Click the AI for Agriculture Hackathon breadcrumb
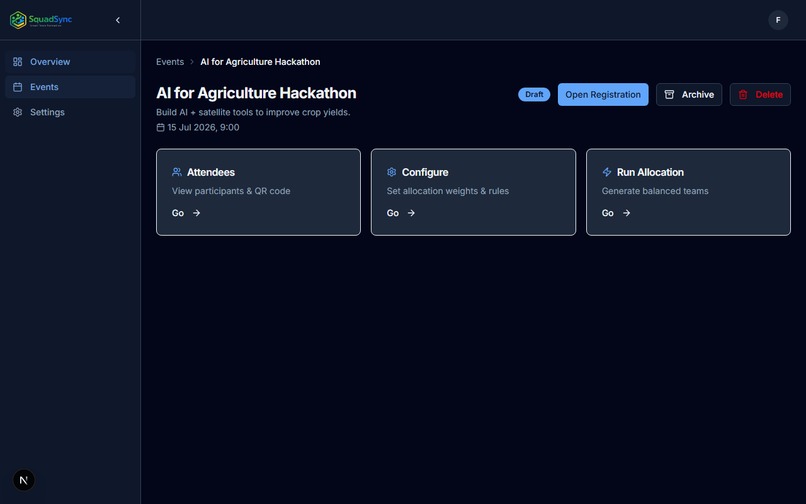 260,62
